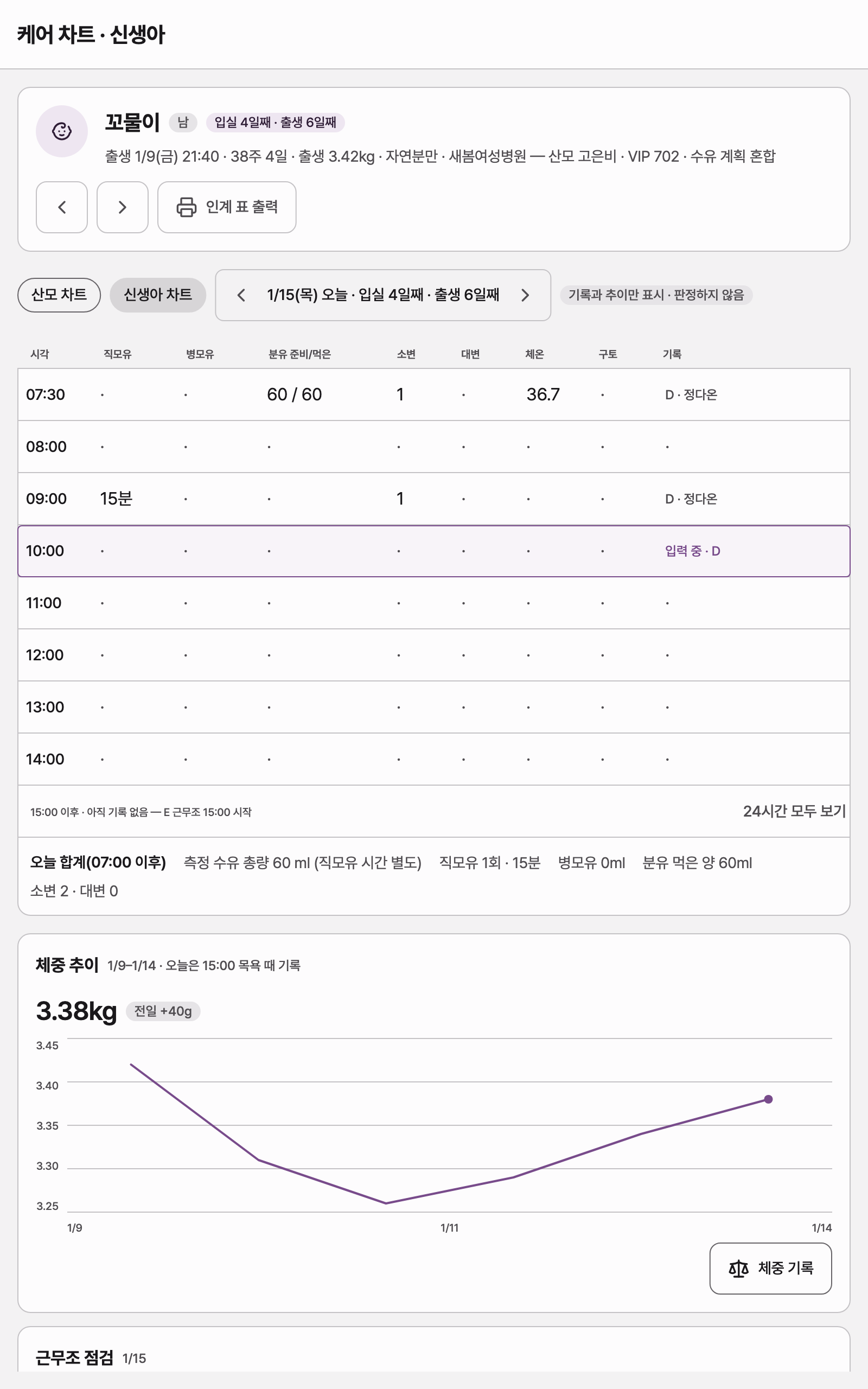
Task: Click the 11:00 time cell
Action: point(43,603)
